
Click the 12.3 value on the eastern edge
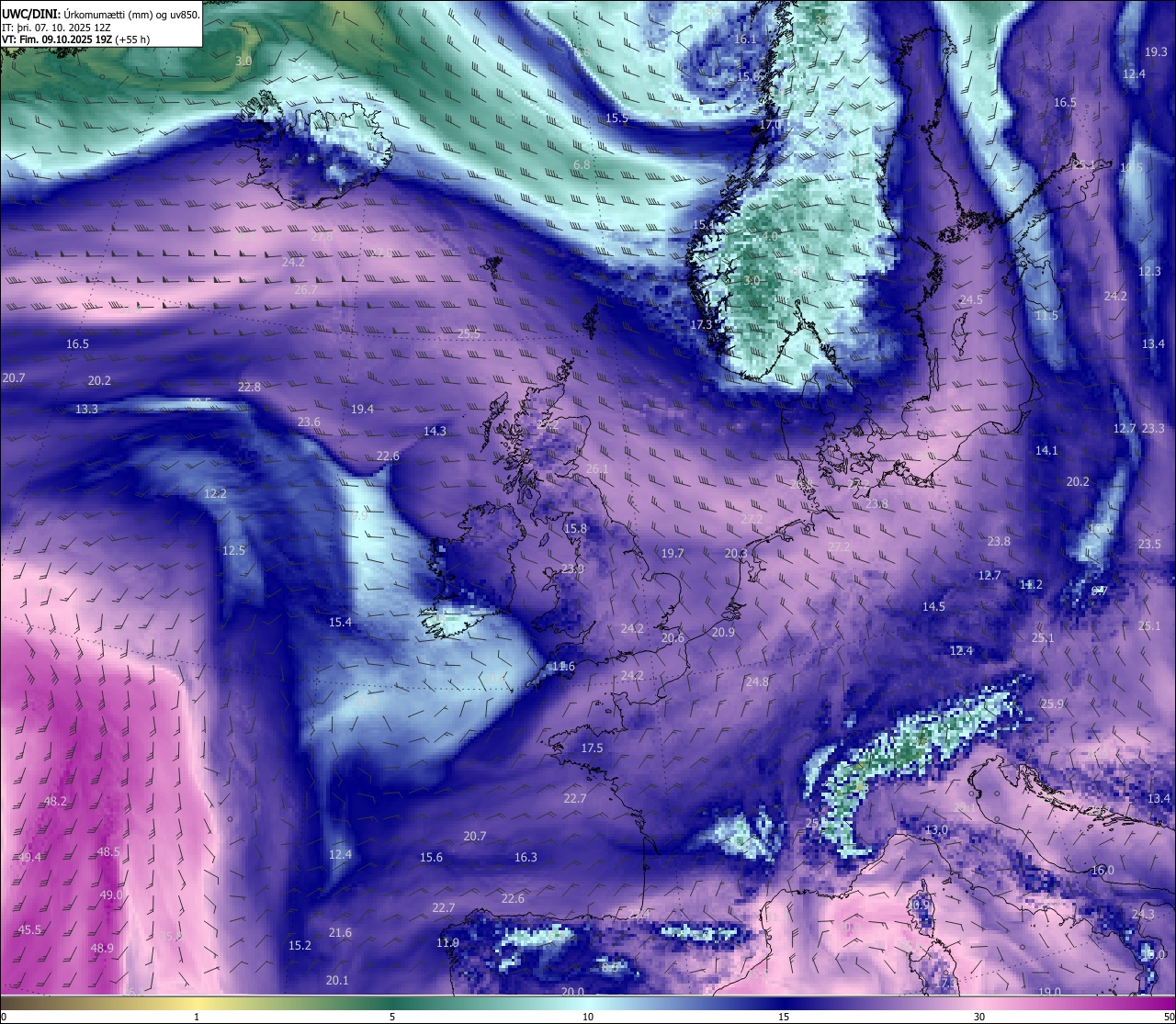pyautogui.click(x=1149, y=271)
